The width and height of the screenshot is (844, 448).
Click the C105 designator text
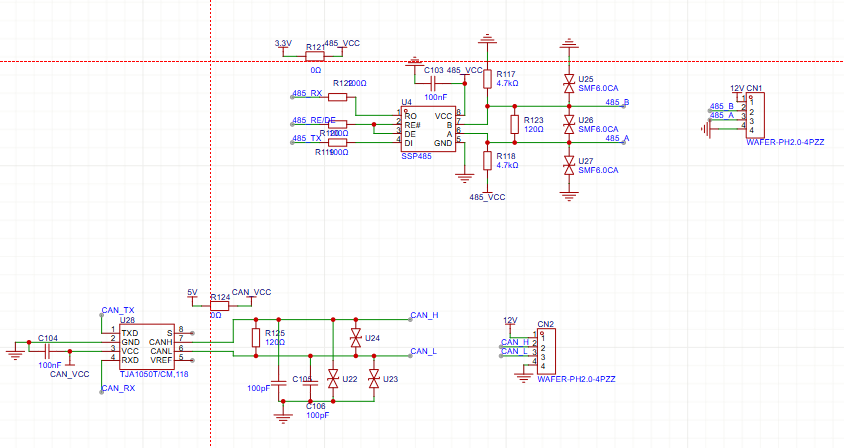[x=302, y=379]
